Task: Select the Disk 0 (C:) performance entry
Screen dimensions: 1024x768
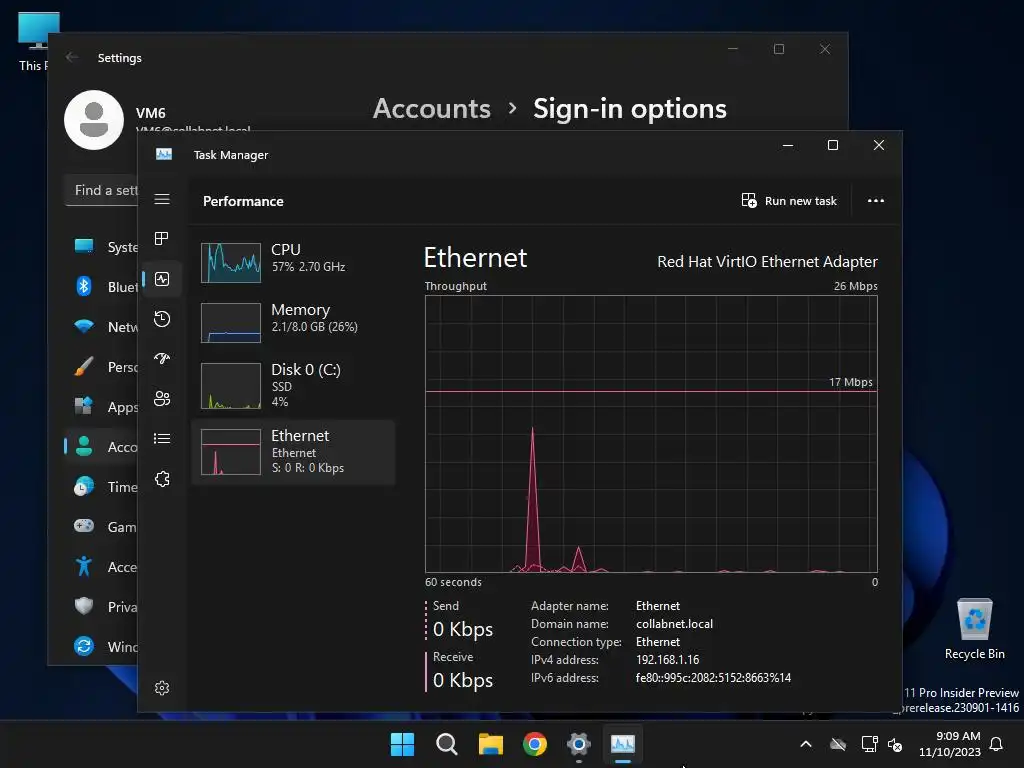Action: [293, 385]
